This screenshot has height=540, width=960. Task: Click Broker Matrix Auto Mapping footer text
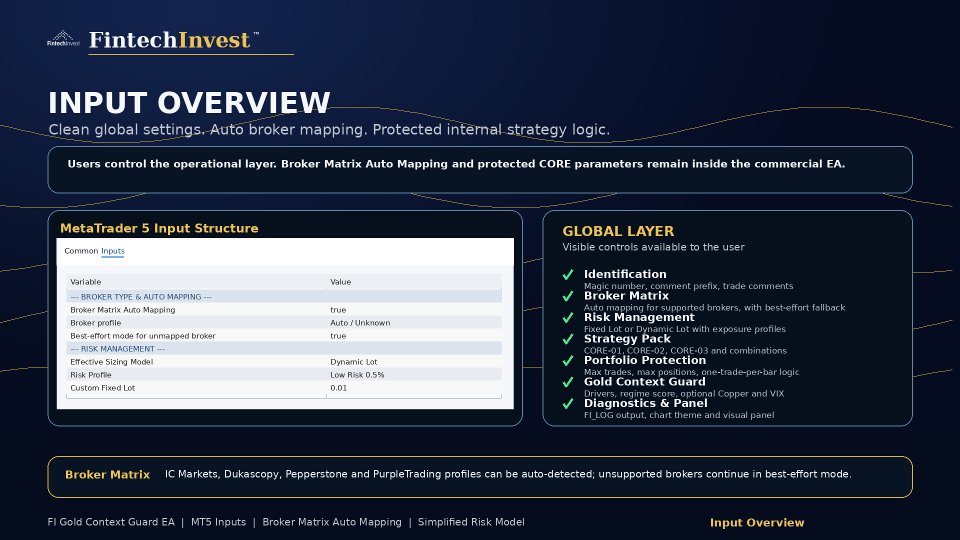[x=332, y=522]
